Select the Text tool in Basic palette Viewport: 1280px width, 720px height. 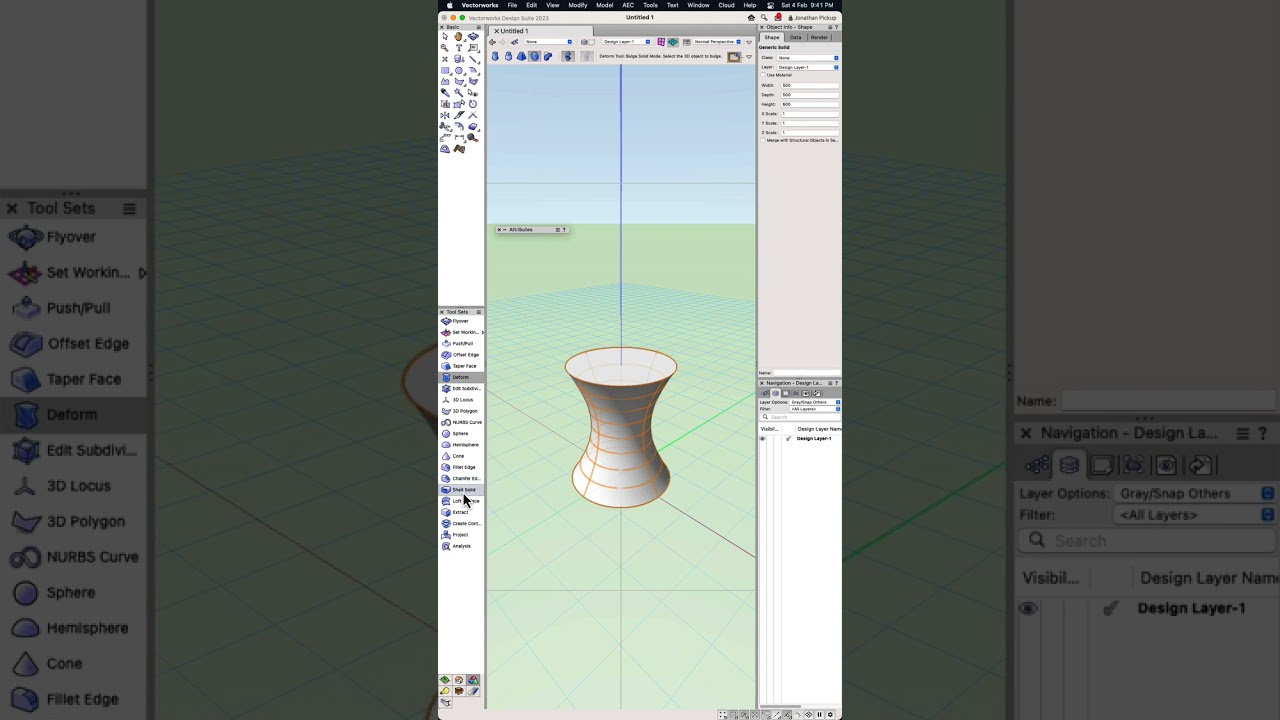tap(459, 48)
